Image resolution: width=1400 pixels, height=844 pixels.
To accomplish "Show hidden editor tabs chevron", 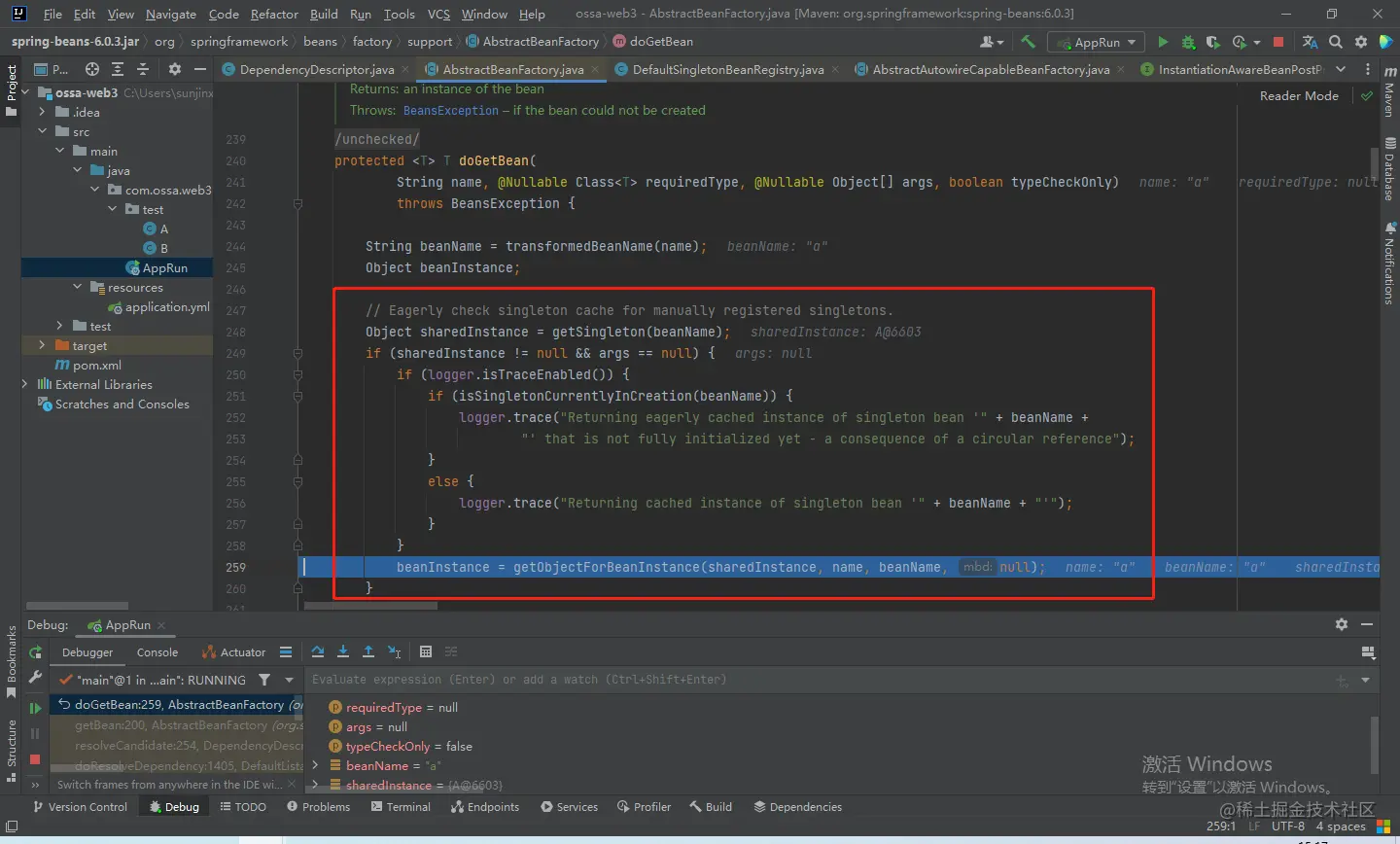I will (x=1341, y=69).
